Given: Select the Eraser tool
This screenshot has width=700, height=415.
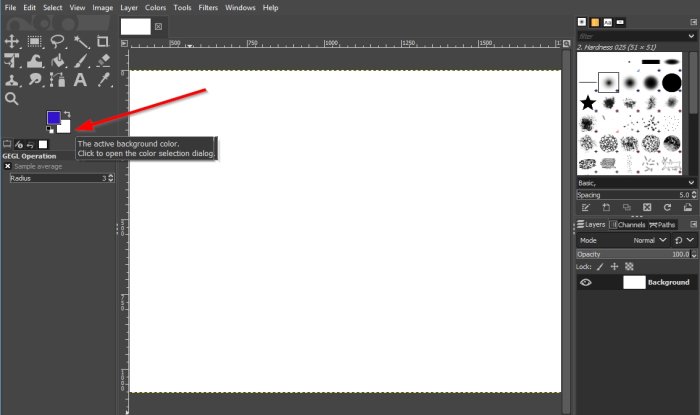Looking at the screenshot, I should click(x=103, y=61).
